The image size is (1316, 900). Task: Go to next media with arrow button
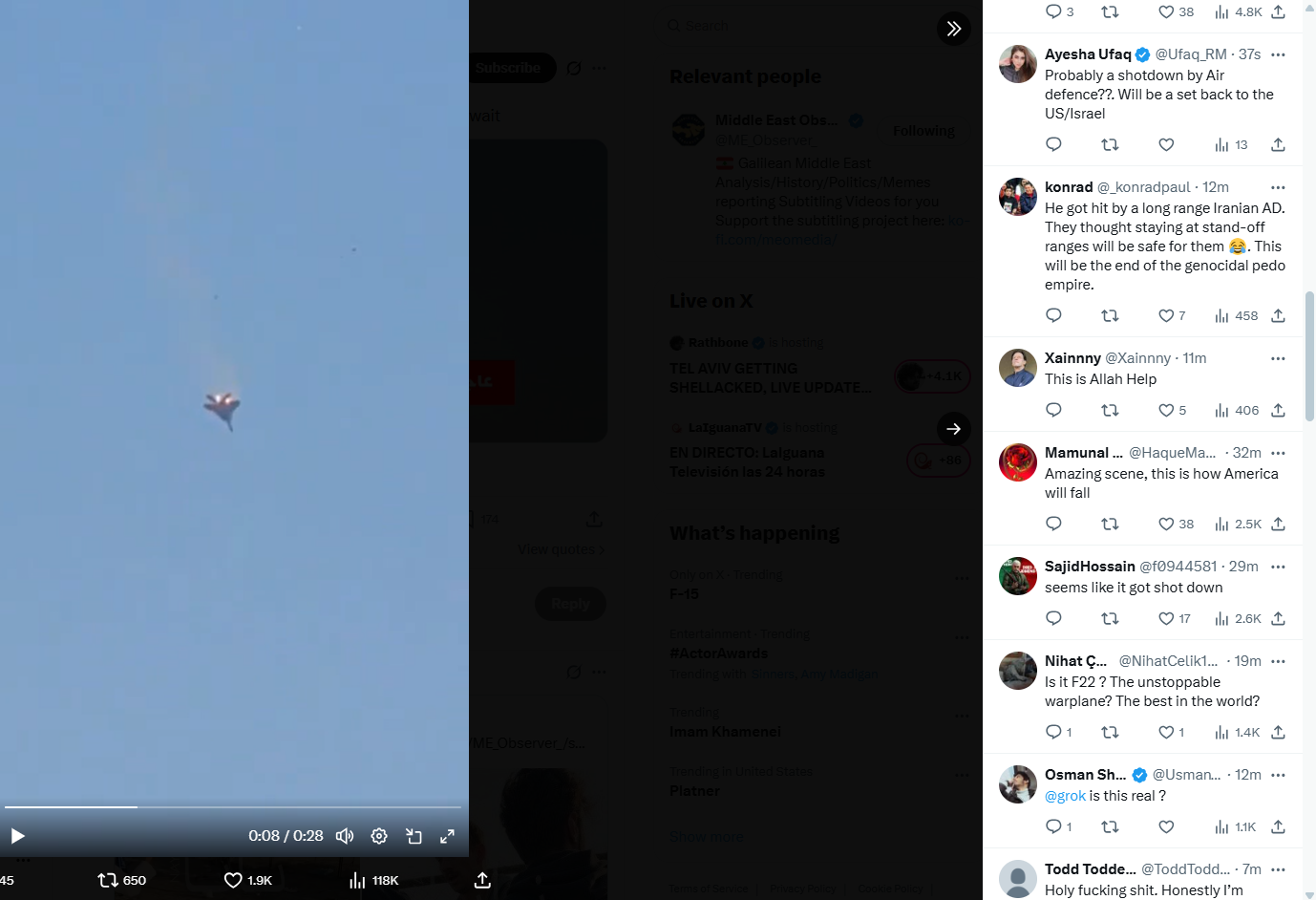coord(954,429)
